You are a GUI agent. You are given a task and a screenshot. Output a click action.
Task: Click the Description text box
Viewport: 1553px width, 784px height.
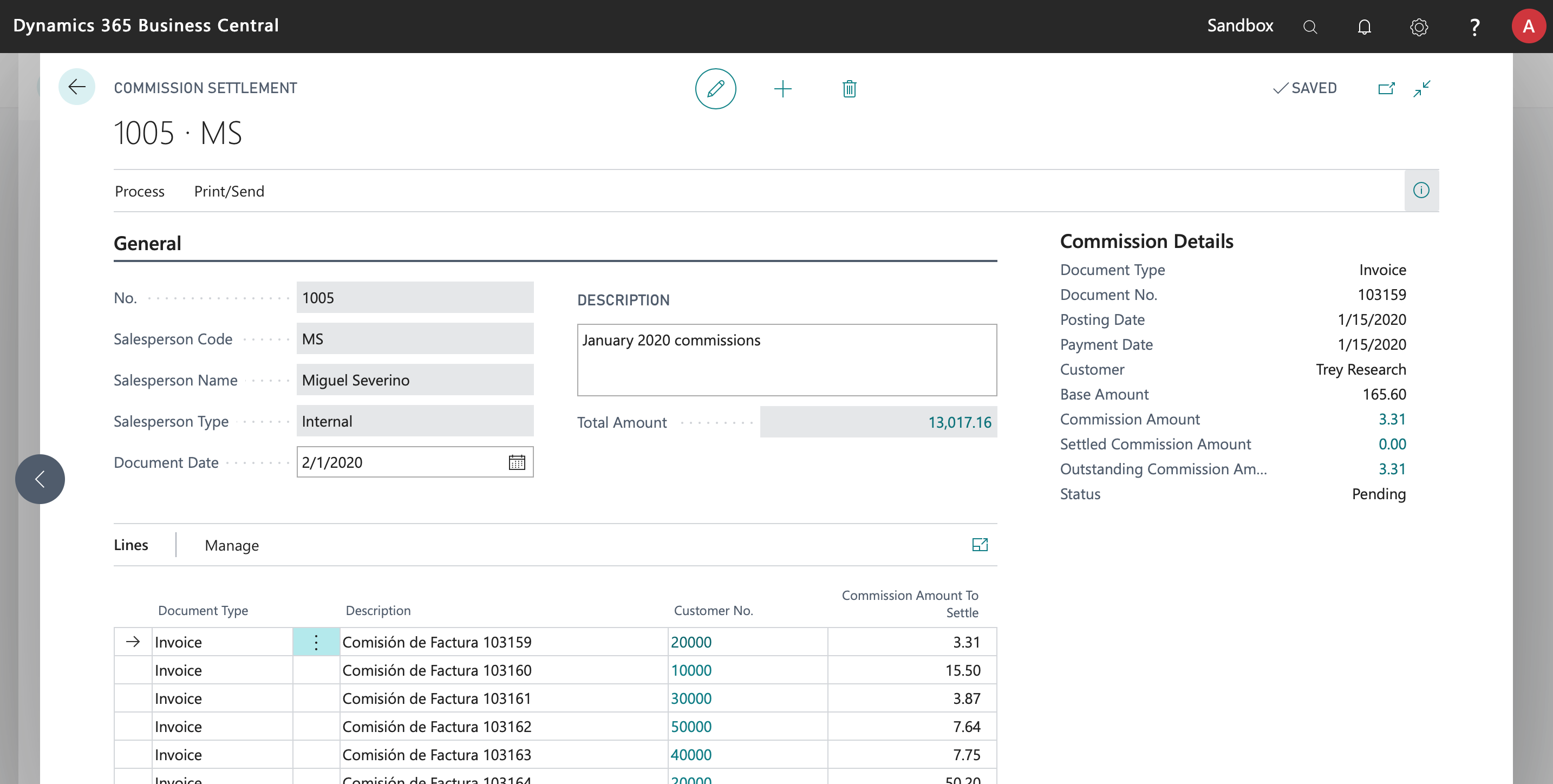787,360
